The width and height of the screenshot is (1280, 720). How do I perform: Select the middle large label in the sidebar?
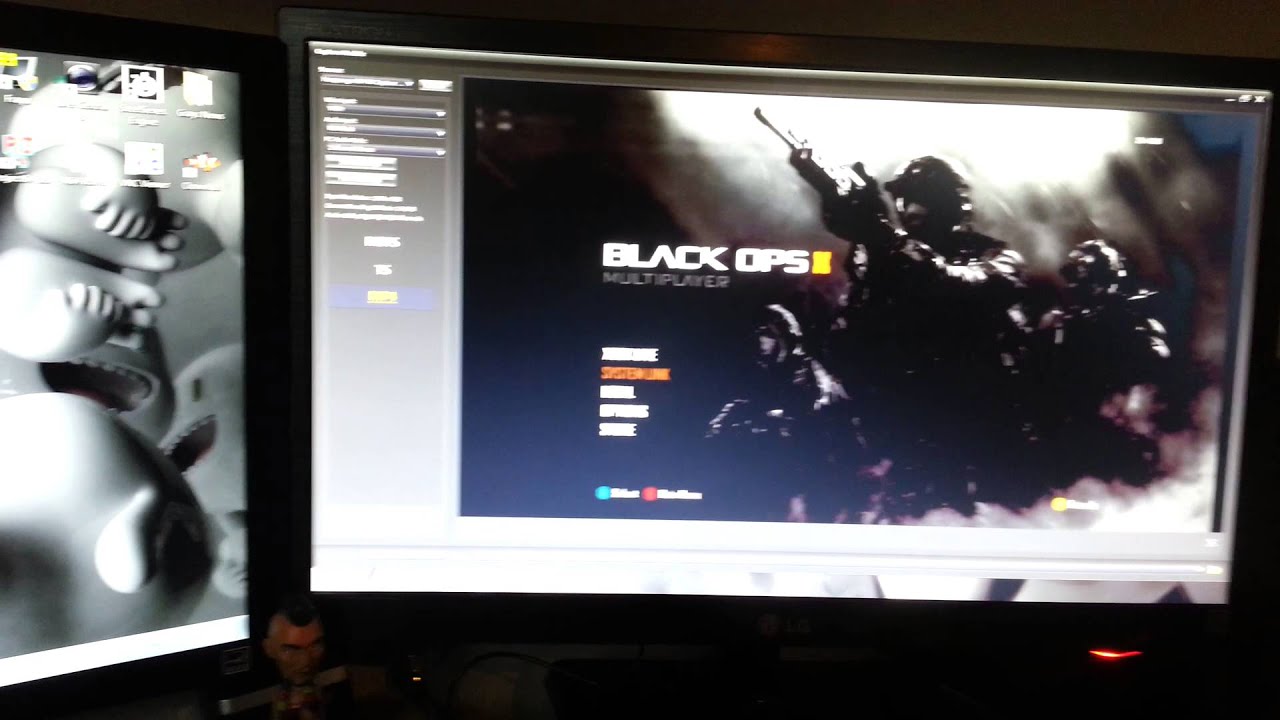[382, 270]
